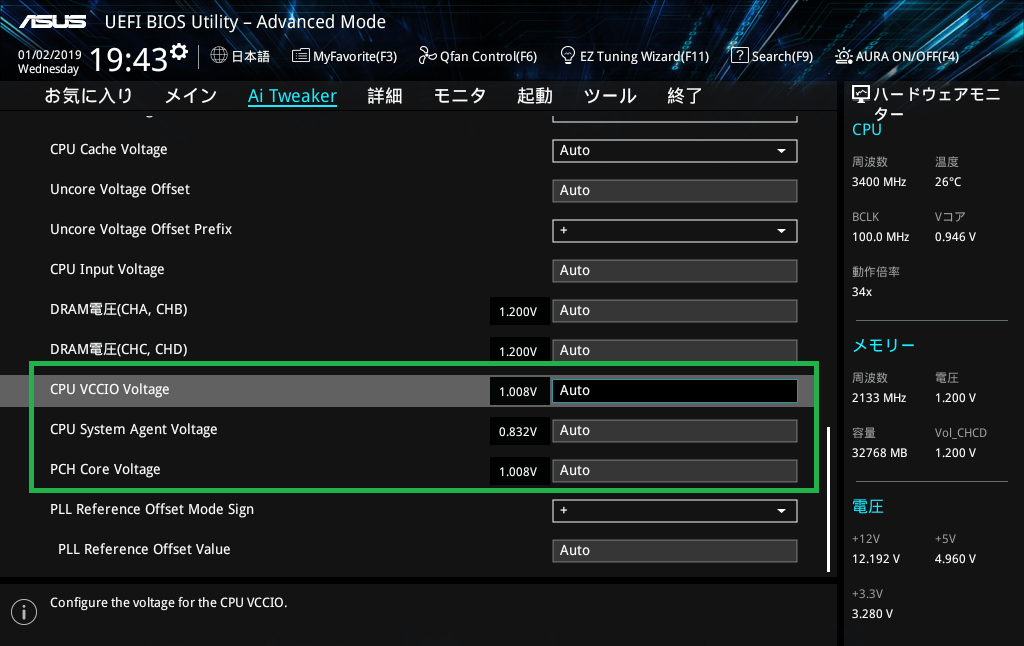The width and height of the screenshot is (1024, 646).
Task: Start EZ Tuning Wizard(F11)
Action: click(635, 56)
